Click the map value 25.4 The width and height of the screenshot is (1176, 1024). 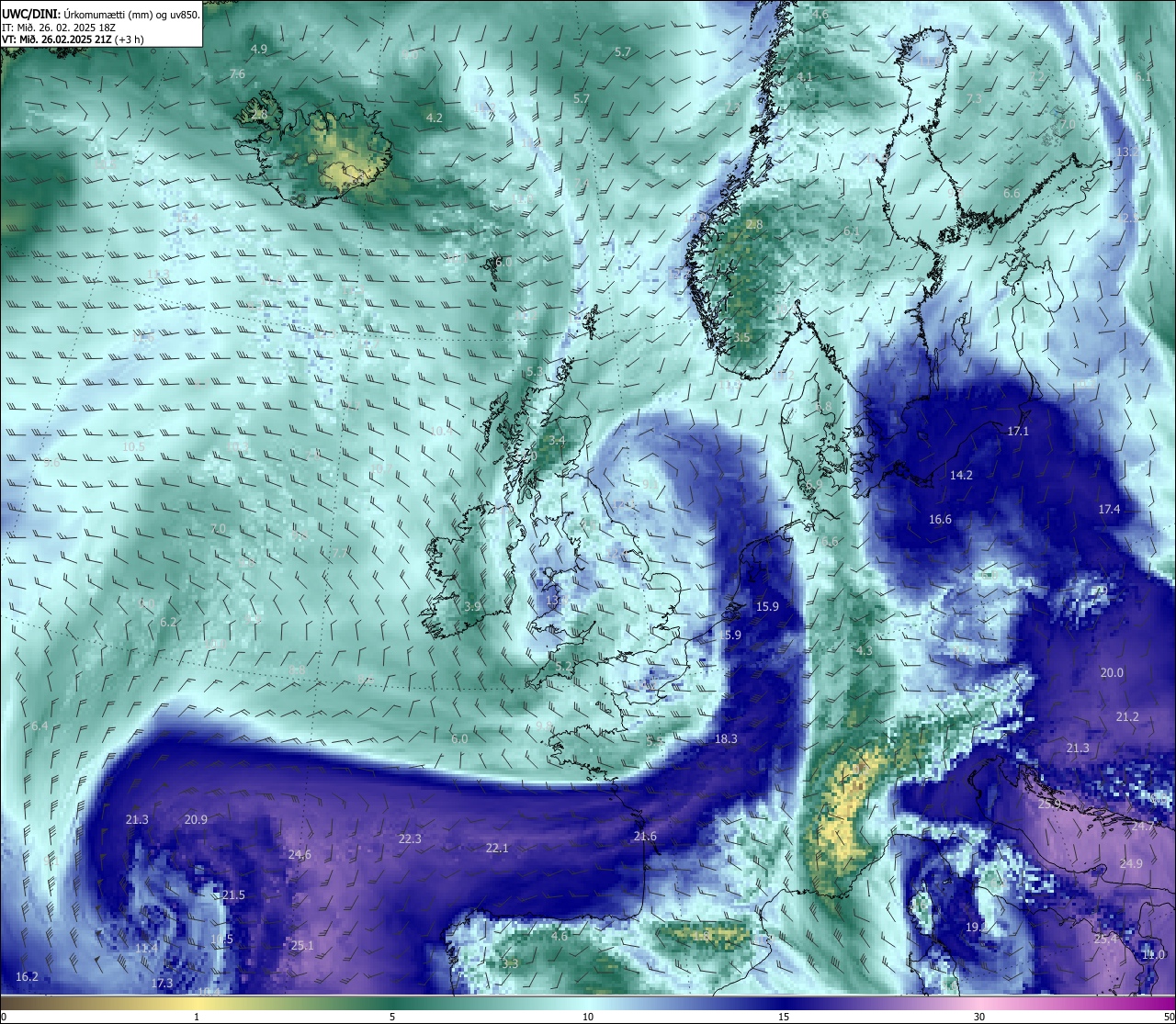click(1105, 939)
